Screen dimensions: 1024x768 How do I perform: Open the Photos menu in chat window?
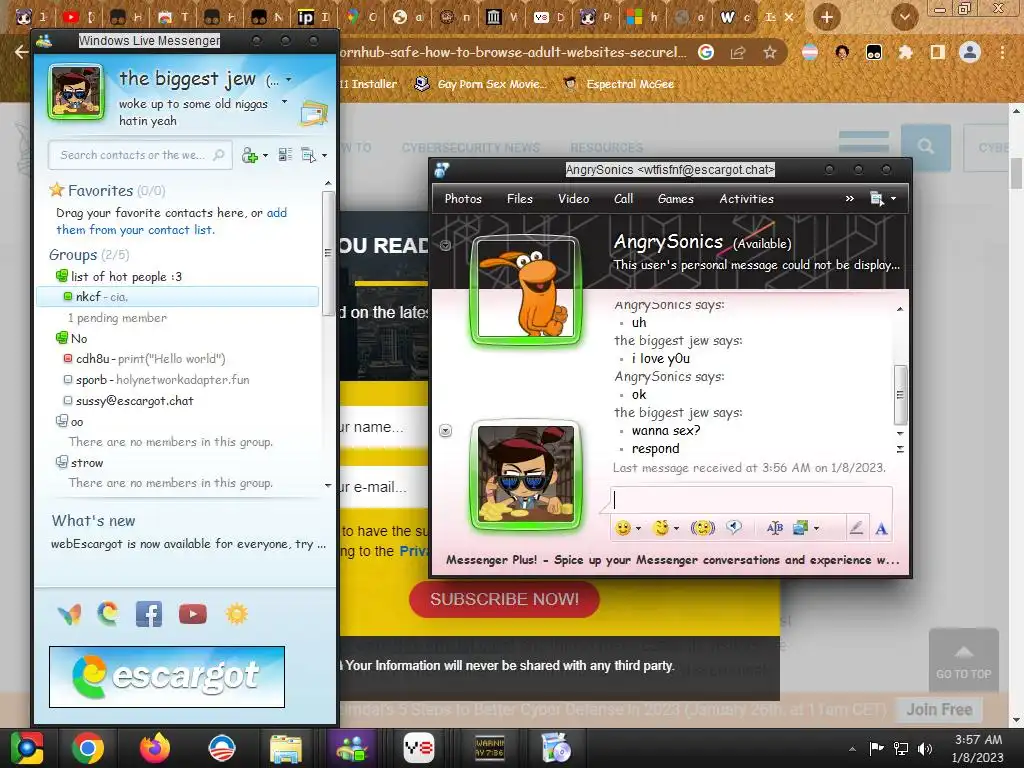[463, 199]
